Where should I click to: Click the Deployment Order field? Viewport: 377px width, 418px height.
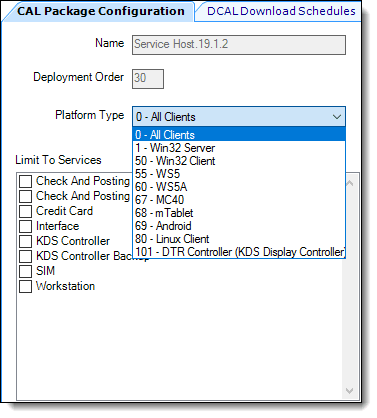148,79
